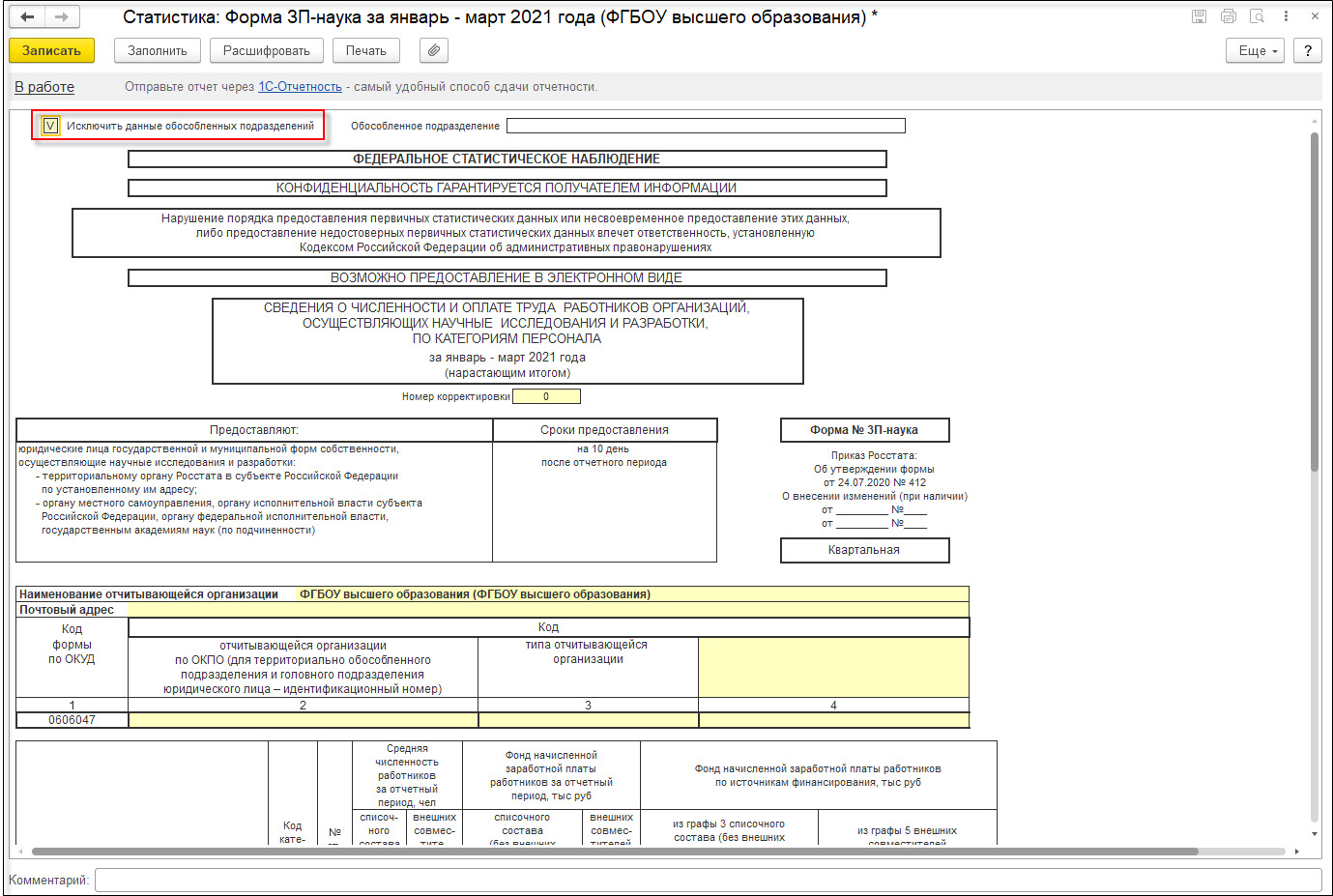Open the three-dots more menu icon
Screen dimensions: 1333x896
click(1286, 16)
